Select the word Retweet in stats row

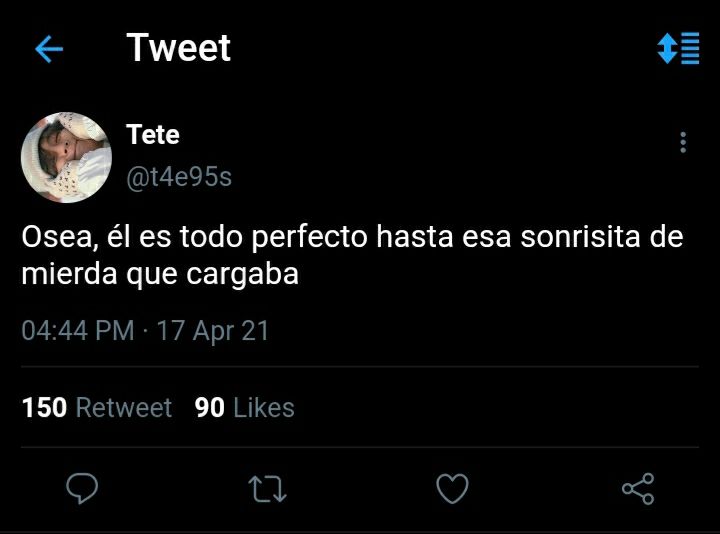[x=124, y=408]
